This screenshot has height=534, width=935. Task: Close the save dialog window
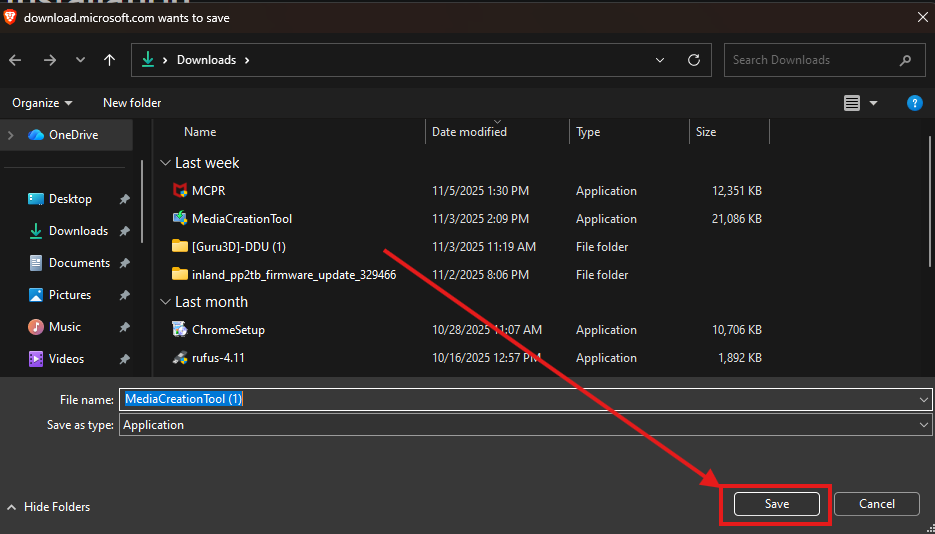tap(922, 17)
